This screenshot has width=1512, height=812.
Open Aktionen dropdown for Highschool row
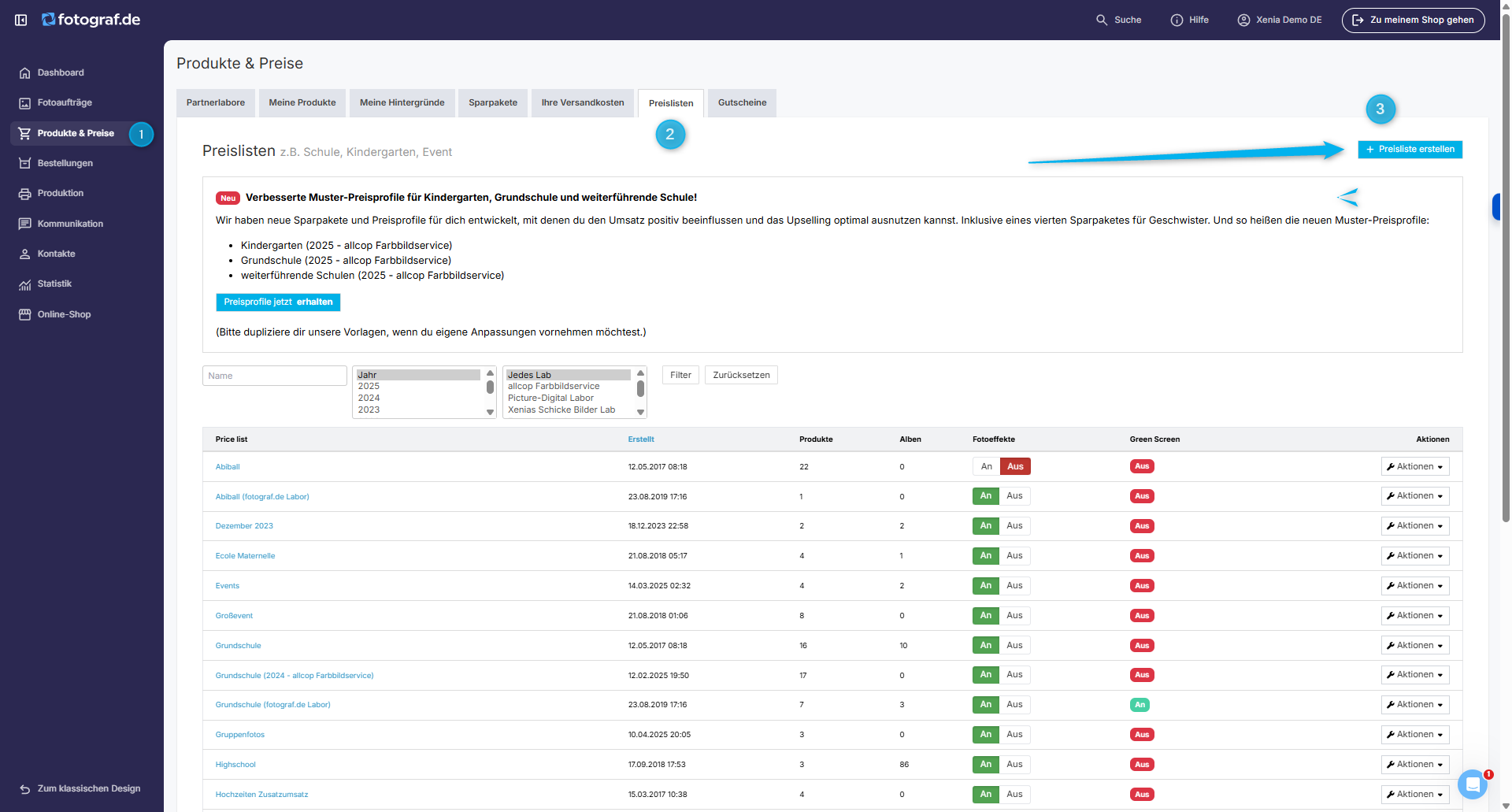1415,765
